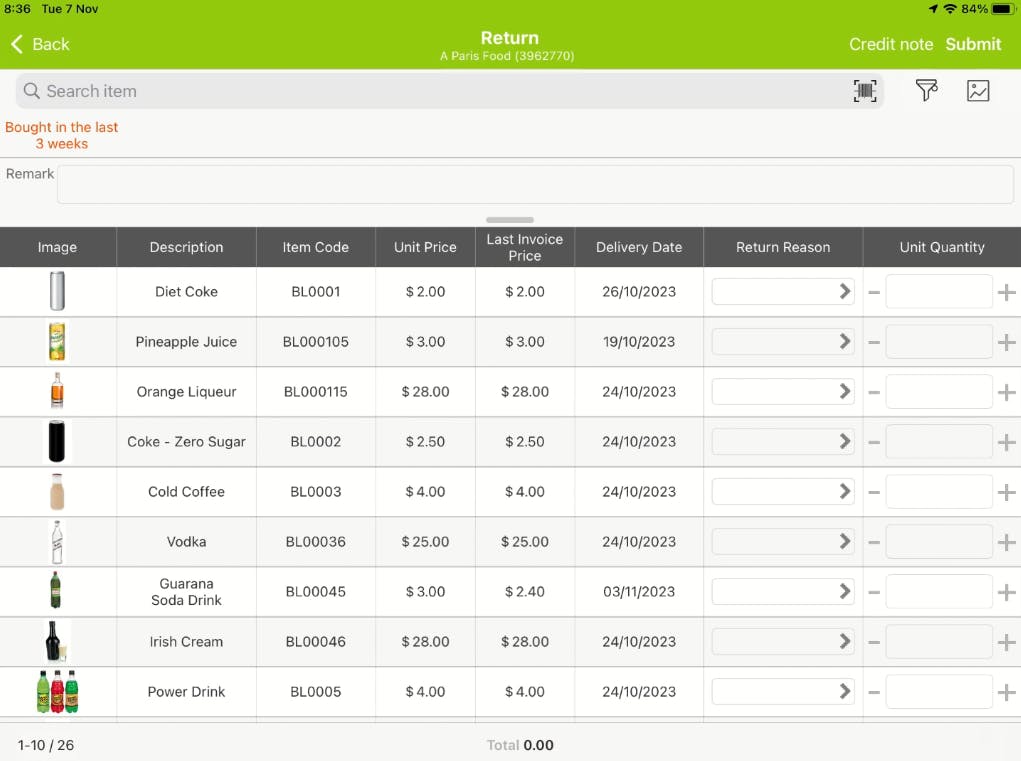Focus the Search item field
Screen dimensions: 1021x761
click(x=449, y=90)
